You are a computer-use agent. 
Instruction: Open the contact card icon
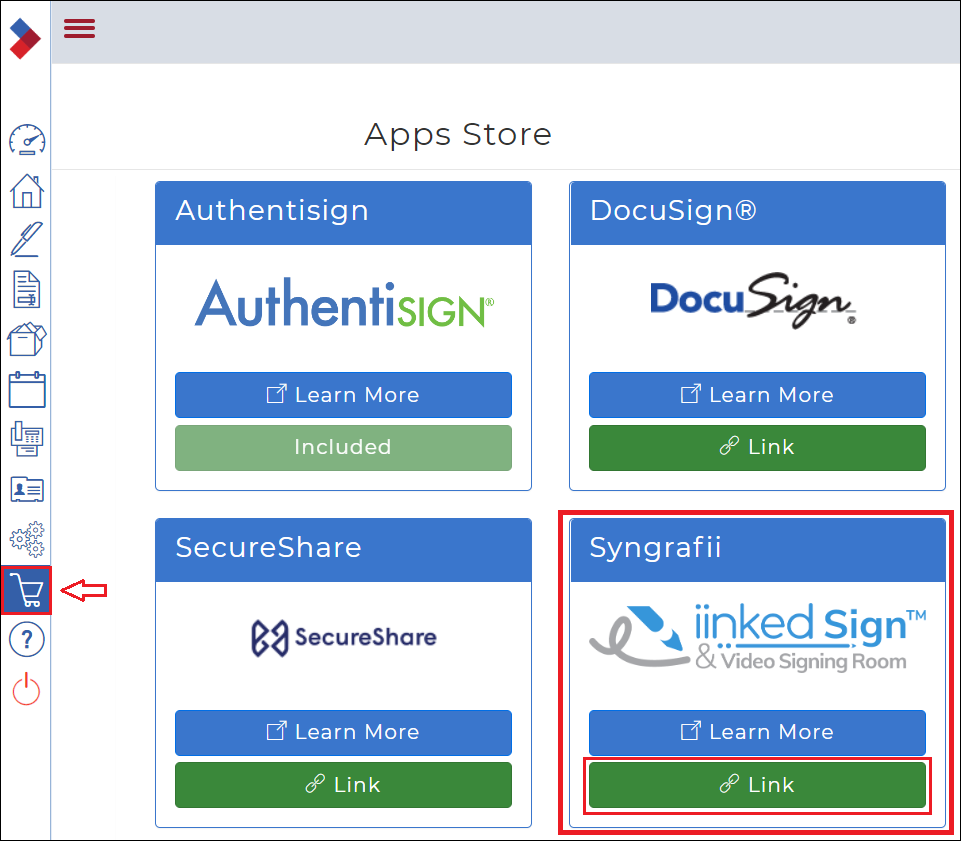(27, 490)
